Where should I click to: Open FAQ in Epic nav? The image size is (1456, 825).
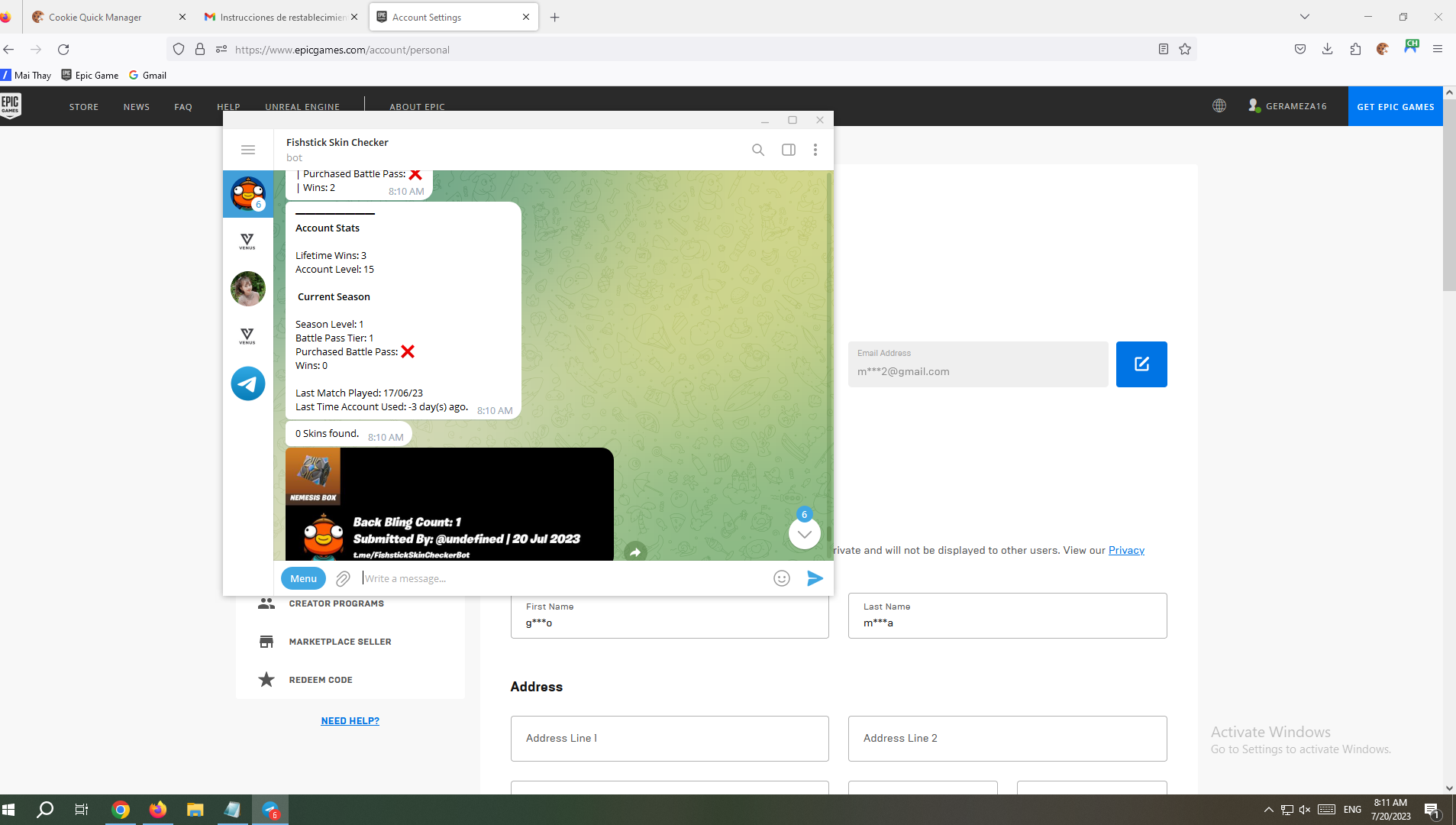tap(183, 107)
